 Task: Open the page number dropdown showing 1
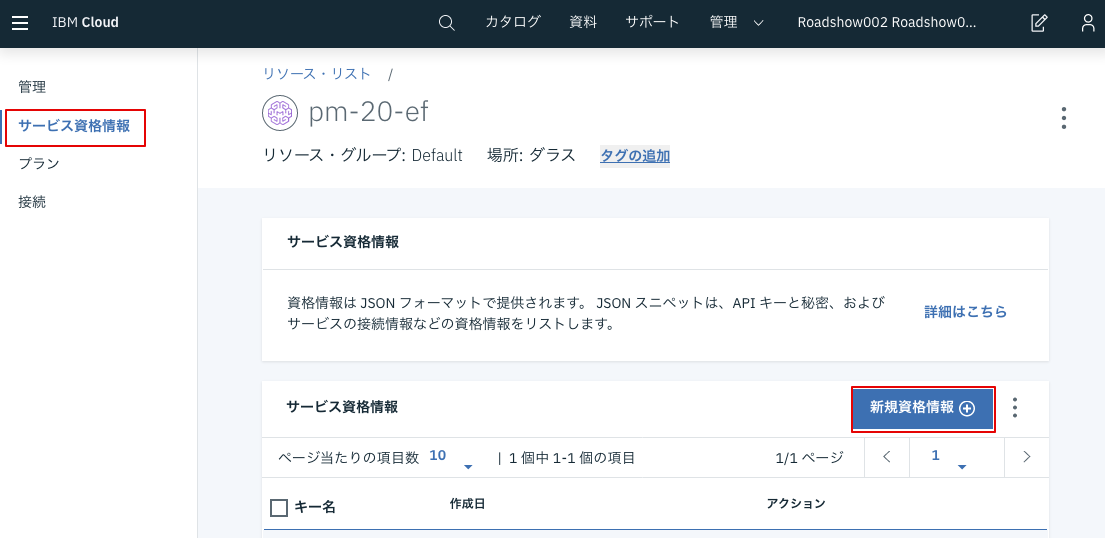[x=948, y=458]
